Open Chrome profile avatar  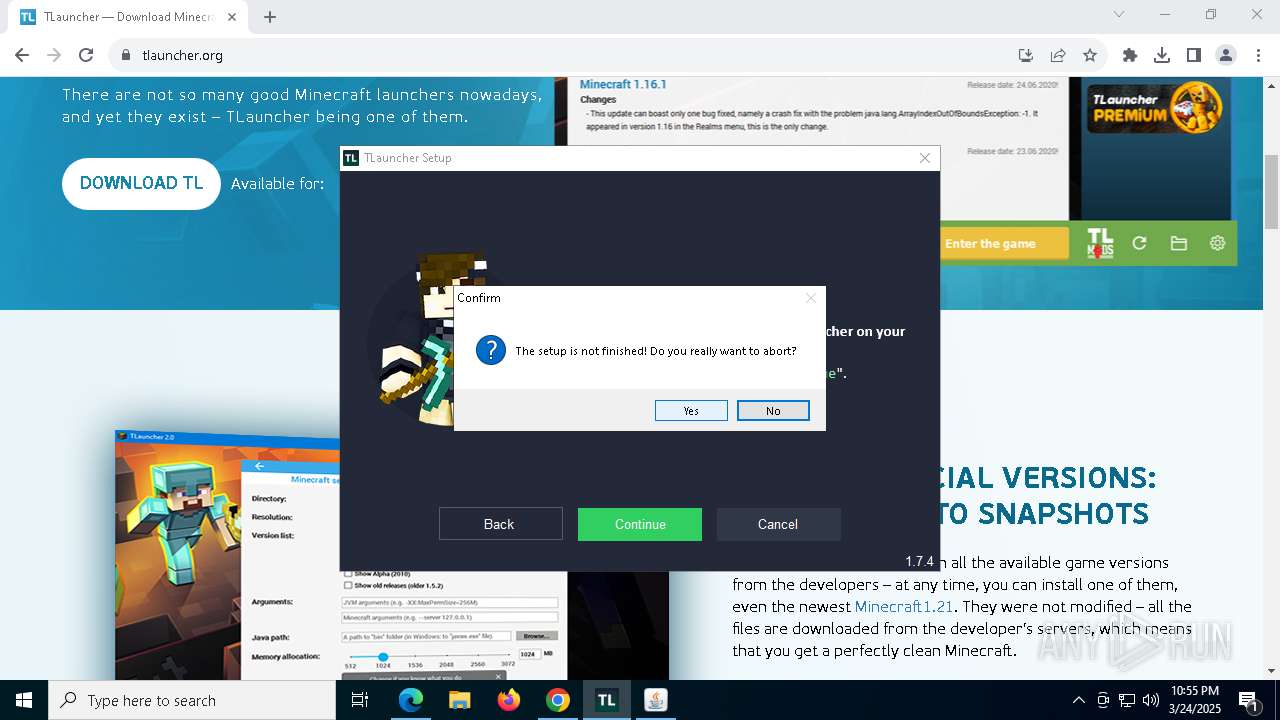pos(1226,55)
